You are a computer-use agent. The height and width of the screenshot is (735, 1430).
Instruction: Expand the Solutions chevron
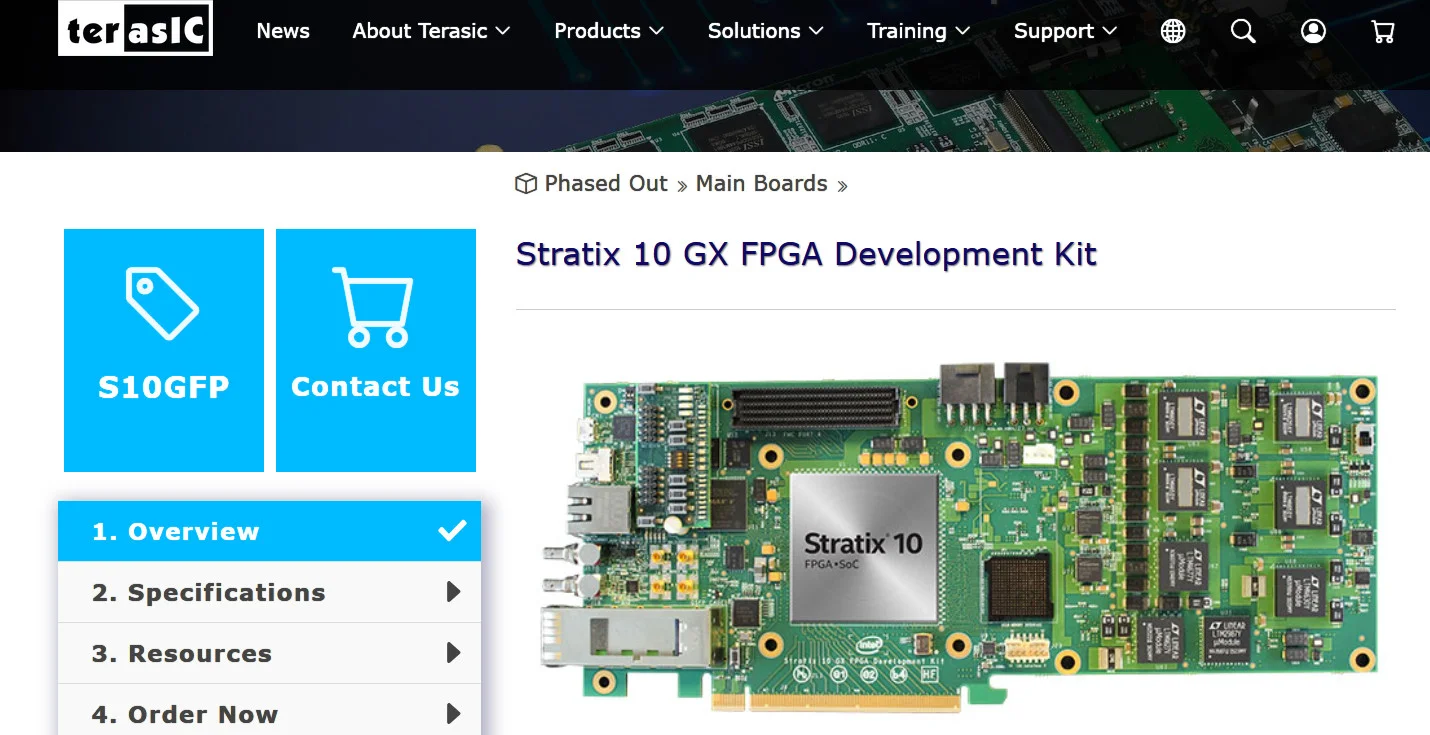pos(817,32)
